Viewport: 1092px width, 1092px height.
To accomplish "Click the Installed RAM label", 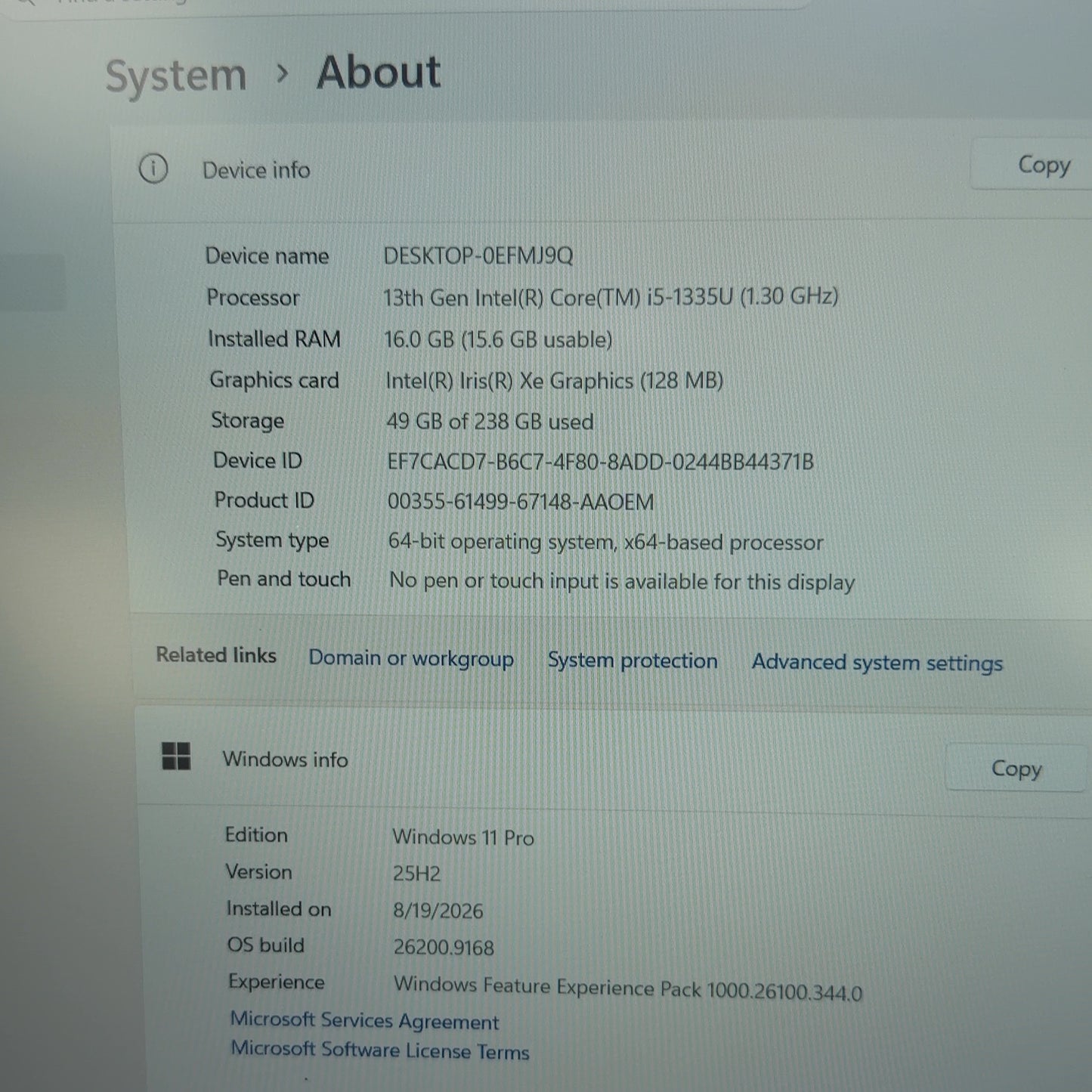I will (274, 339).
